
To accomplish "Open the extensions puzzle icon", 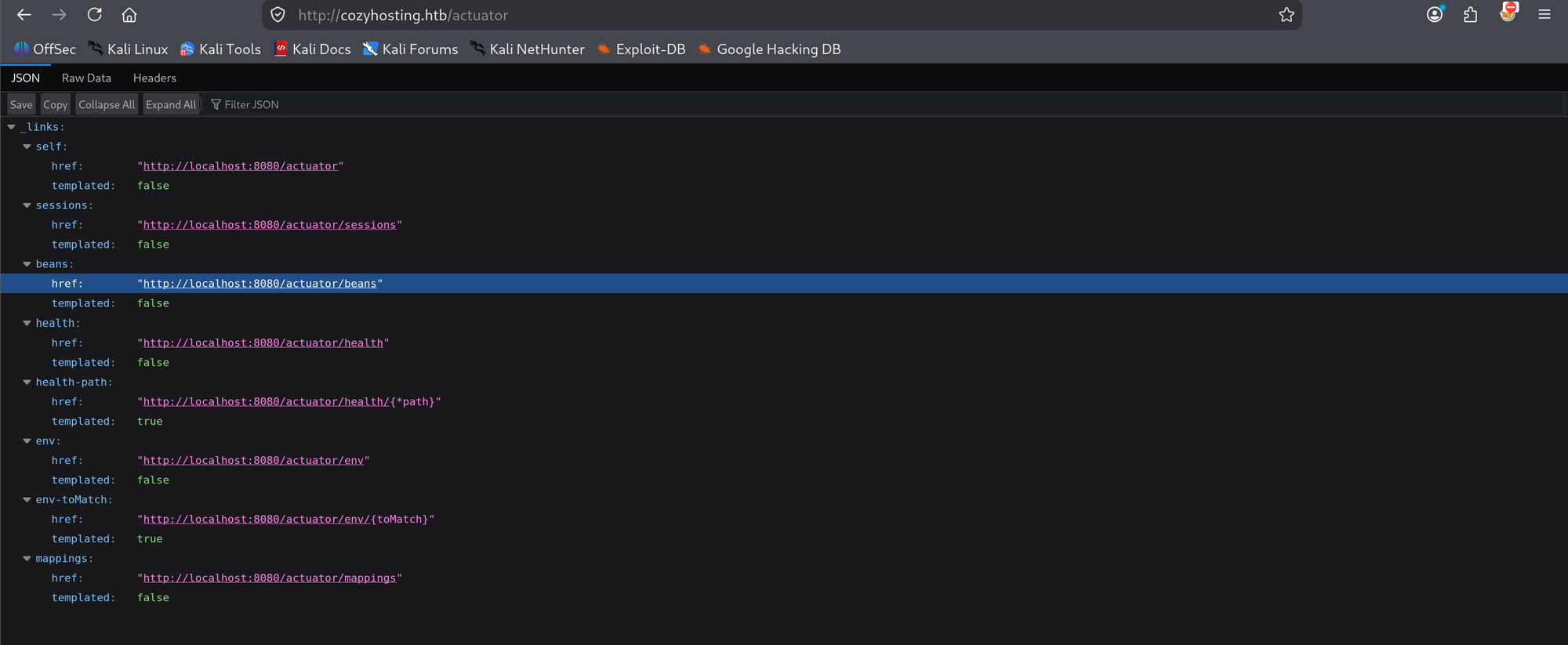I will point(1471,15).
